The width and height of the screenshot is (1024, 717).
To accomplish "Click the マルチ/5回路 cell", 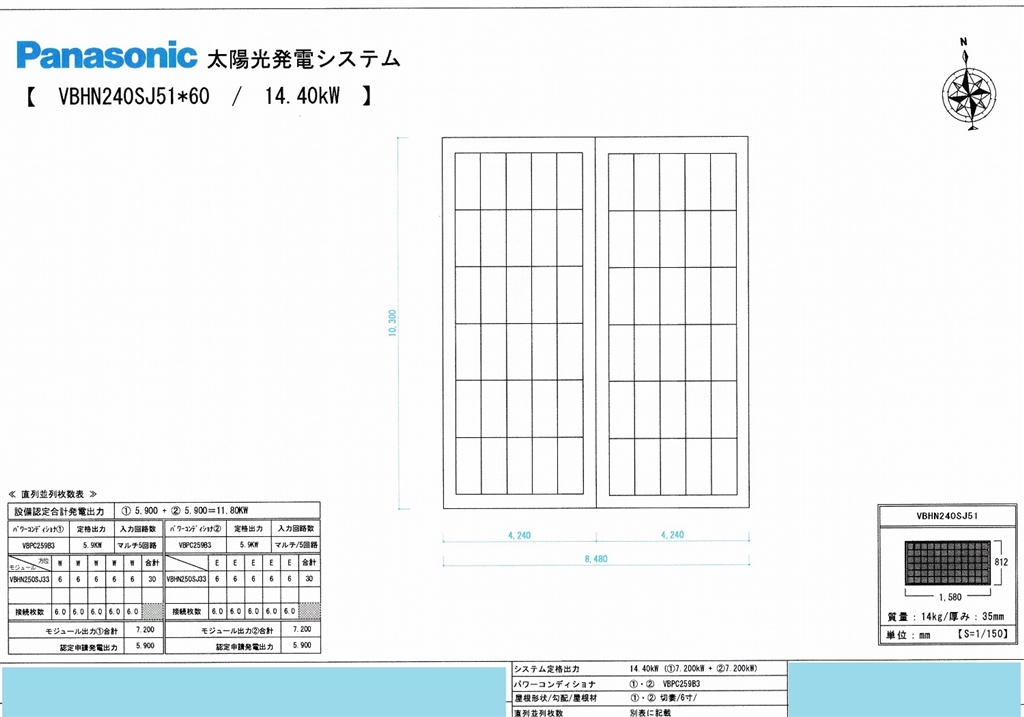I will point(296,545).
